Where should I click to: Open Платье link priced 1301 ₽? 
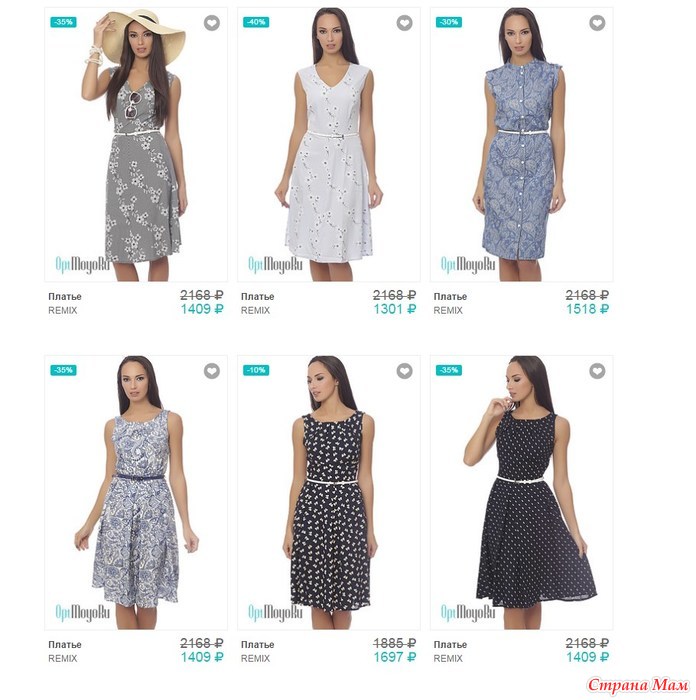pyautogui.click(x=258, y=296)
